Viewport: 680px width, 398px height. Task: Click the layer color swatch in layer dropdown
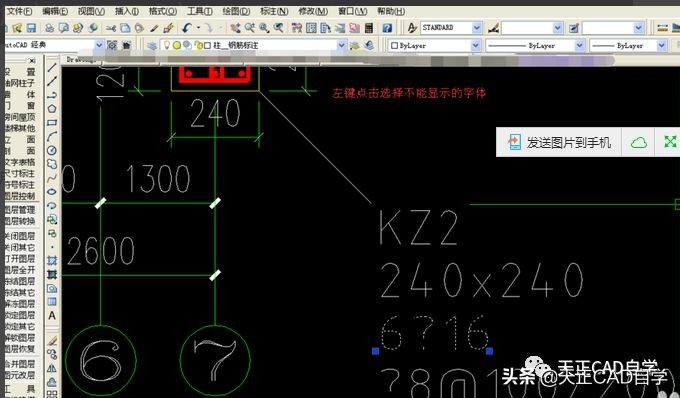[x=207, y=46]
